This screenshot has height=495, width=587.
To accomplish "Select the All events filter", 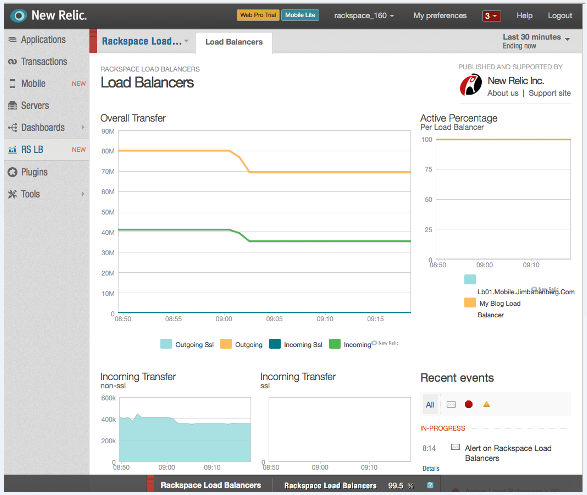I will coord(430,404).
